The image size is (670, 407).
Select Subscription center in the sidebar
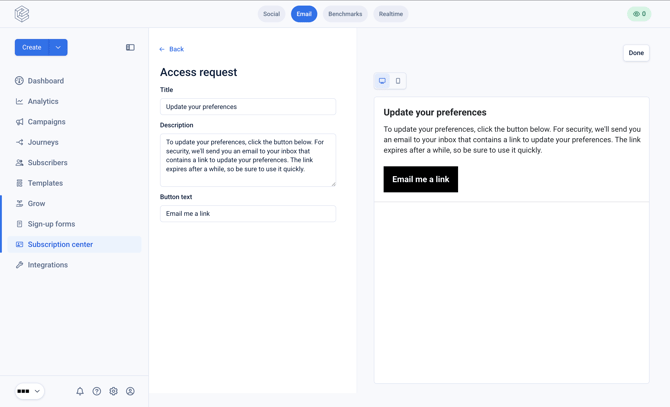point(74,244)
